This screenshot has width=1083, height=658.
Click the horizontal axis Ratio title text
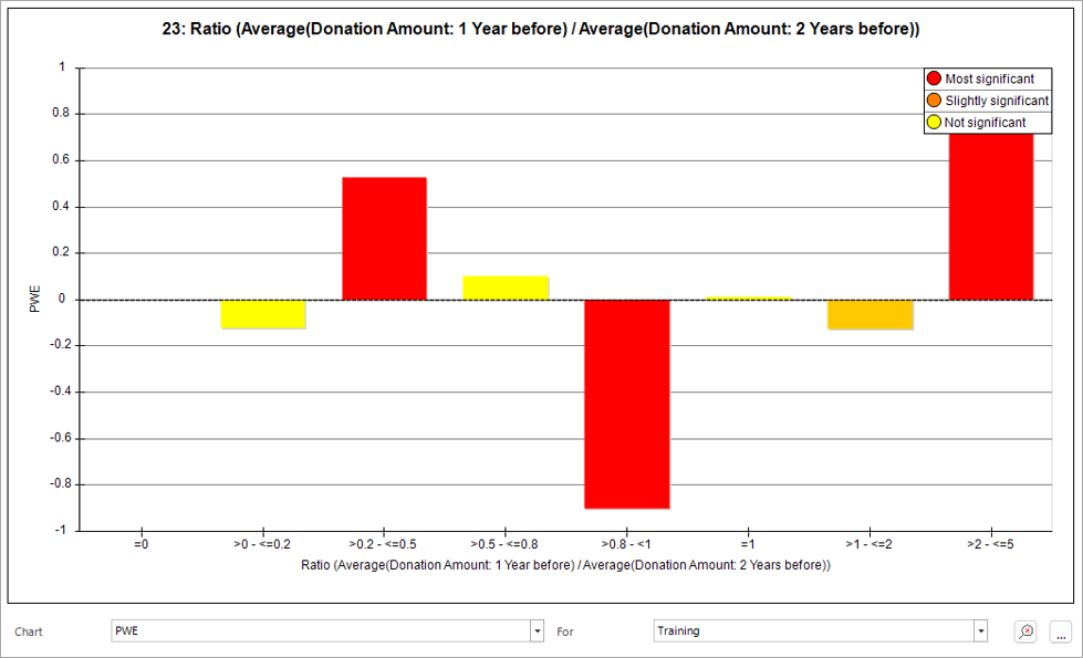click(x=566, y=565)
